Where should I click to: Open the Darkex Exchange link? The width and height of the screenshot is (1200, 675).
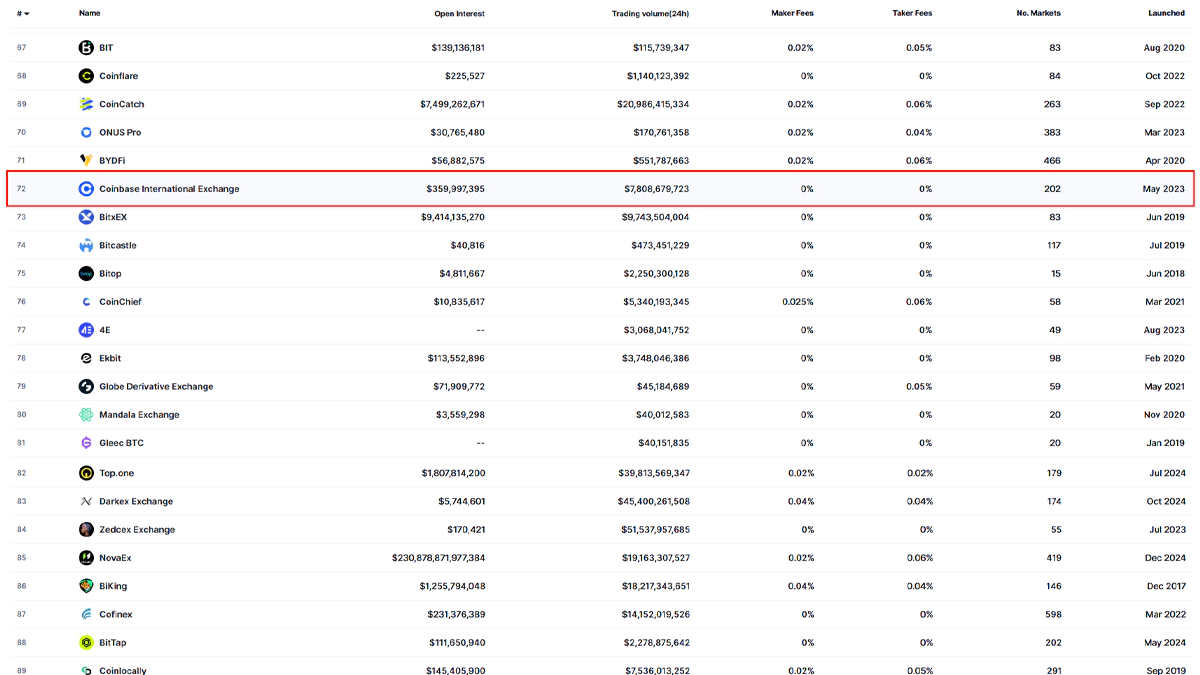(136, 501)
